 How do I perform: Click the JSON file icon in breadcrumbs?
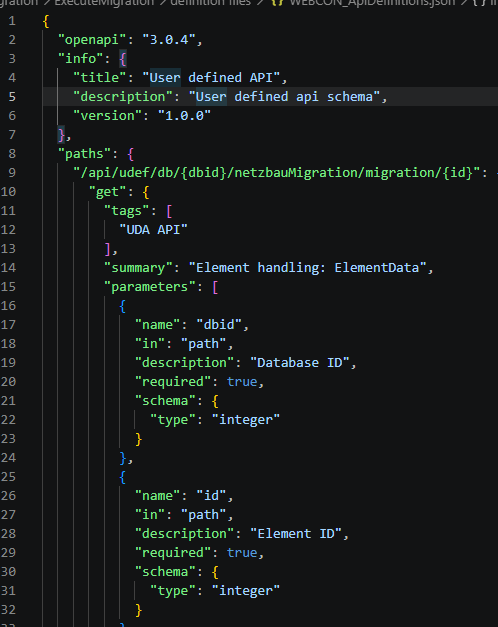tap(277, 2)
